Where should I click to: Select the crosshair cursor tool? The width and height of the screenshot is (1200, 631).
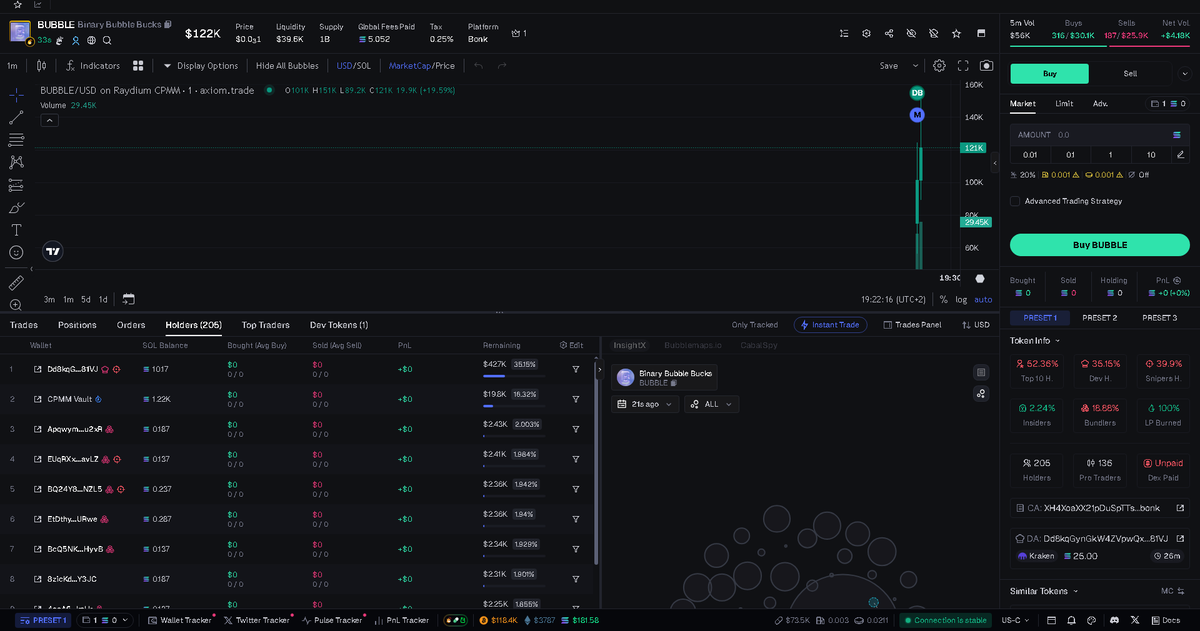point(16,95)
